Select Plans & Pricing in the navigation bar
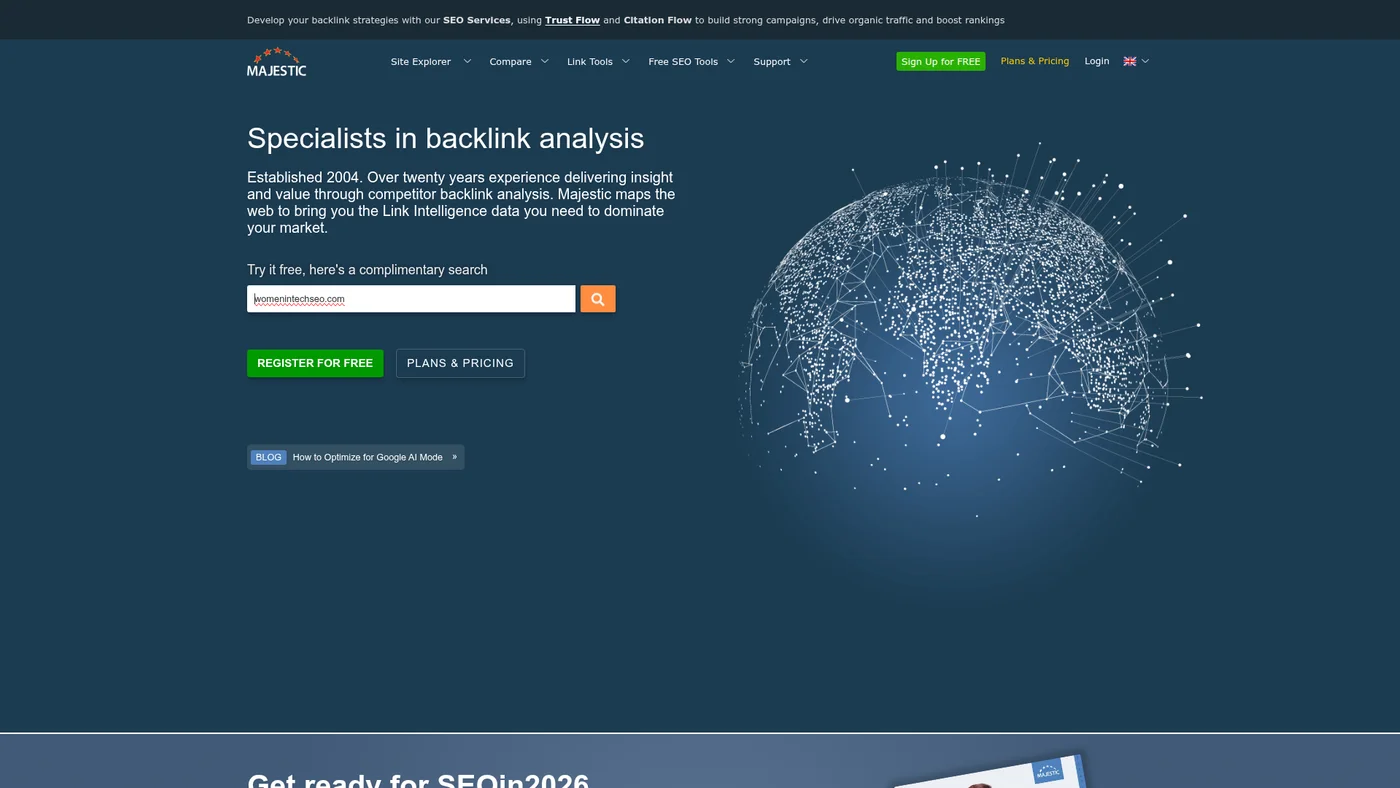 (x=1034, y=61)
